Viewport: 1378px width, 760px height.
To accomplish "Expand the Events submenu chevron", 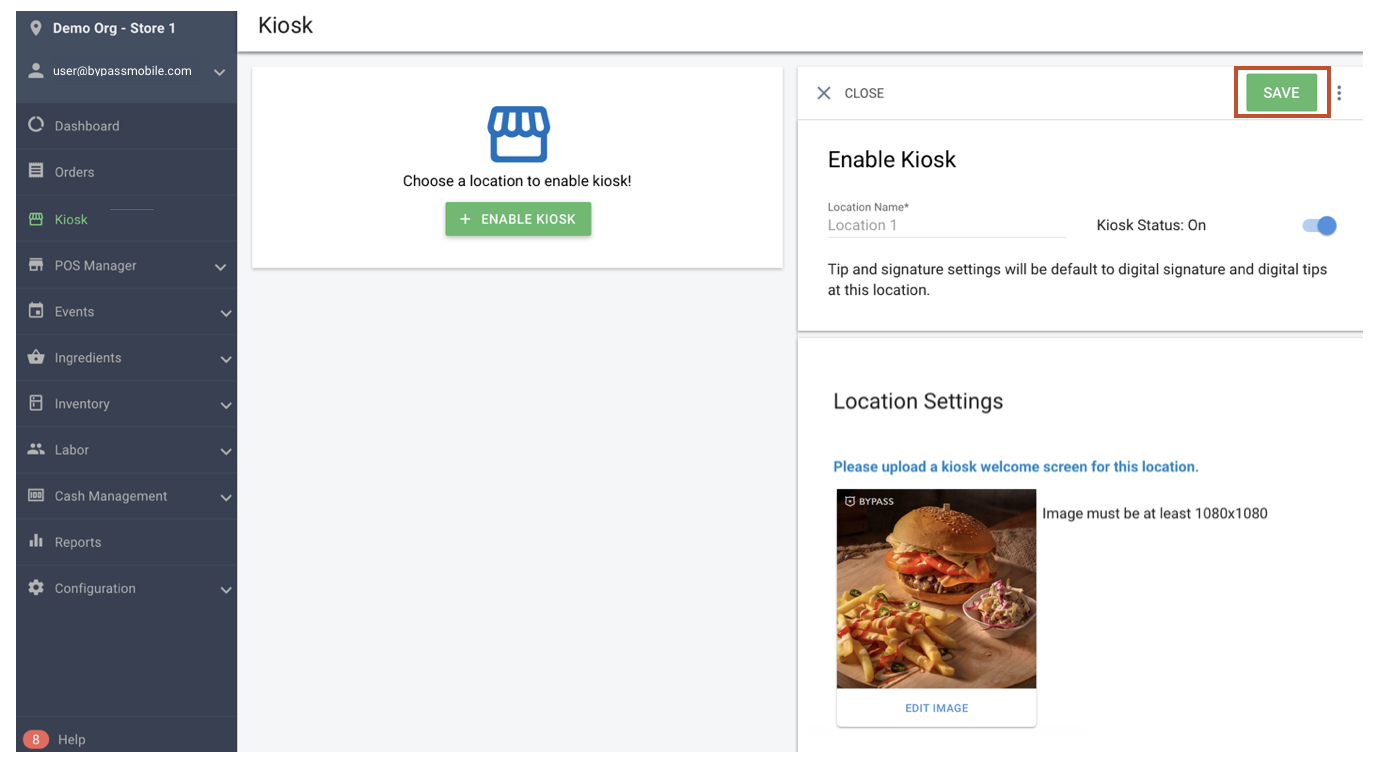I will coord(226,313).
